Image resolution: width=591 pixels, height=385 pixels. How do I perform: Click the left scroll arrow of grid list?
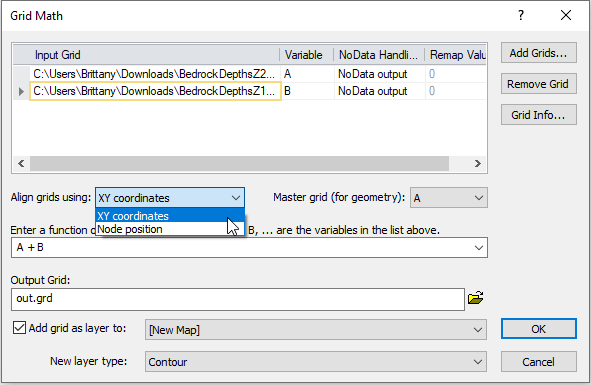(21, 163)
